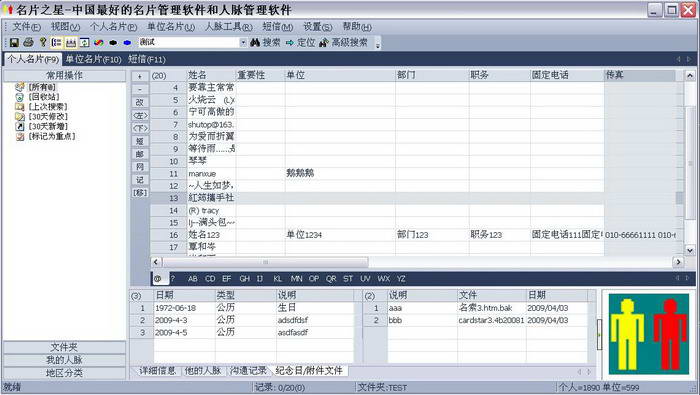This screenshot has height=395, width=700.
Task: Click the 改 edit record button
Action: tap(140, 102)
